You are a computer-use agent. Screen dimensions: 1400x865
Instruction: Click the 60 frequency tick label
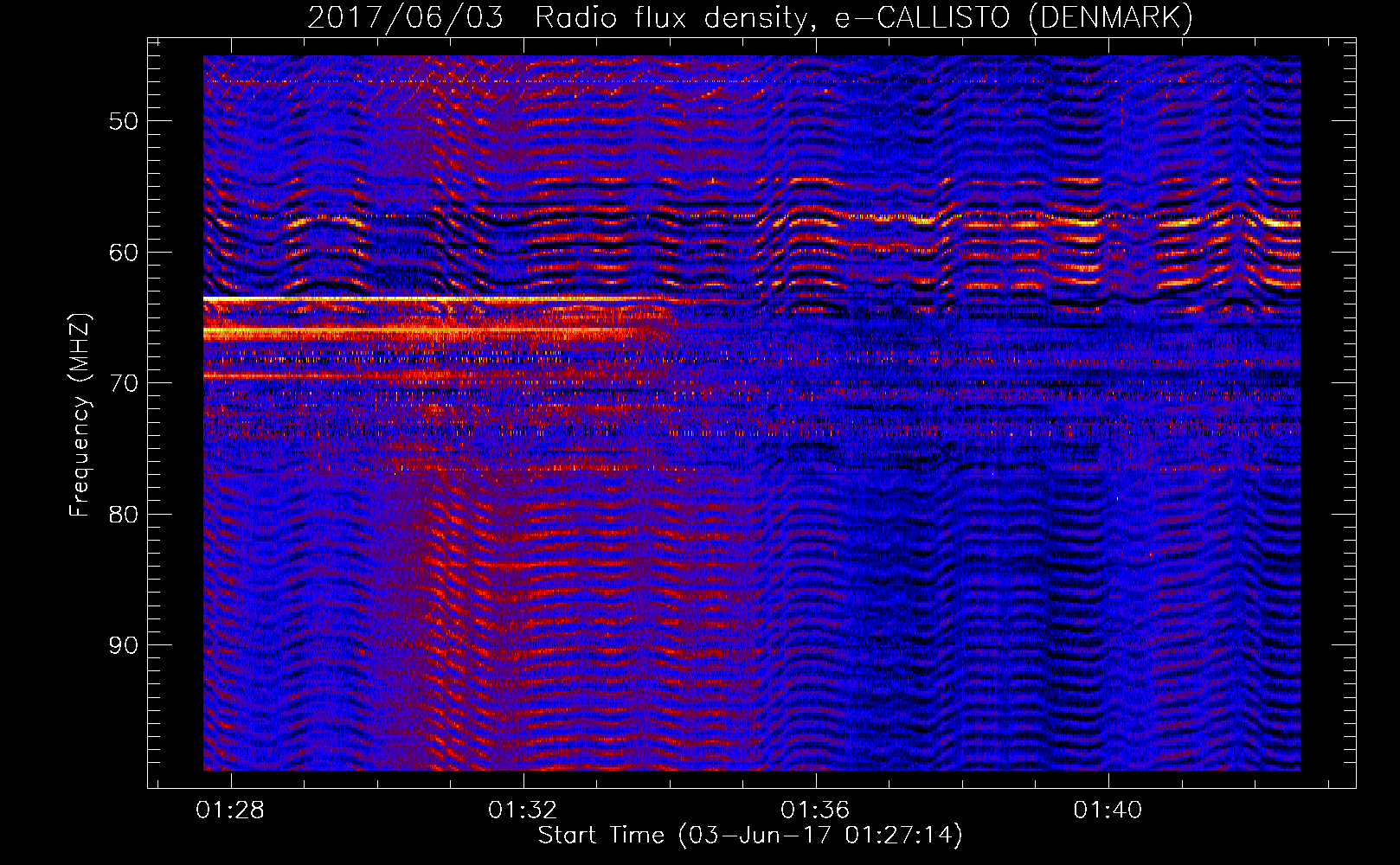click(x=123, y=253)
